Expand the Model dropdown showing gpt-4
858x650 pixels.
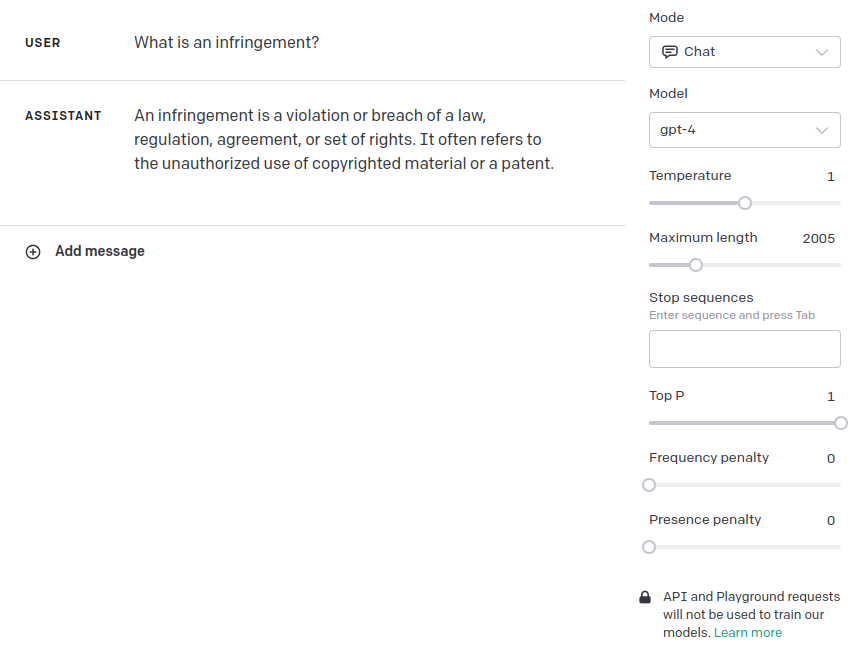pos(744,130)
